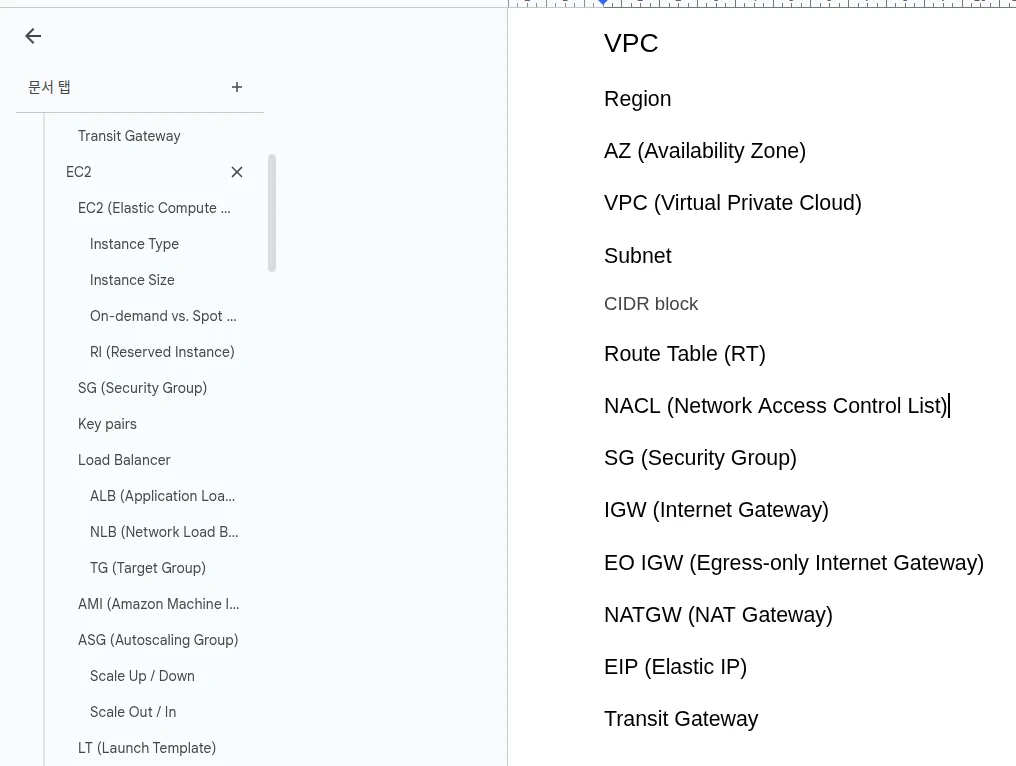The height and width of the screenshot is (766, 1016).
Task: Navigate to RI (Reserved Instance) heading
Action: tap(162, 352)
